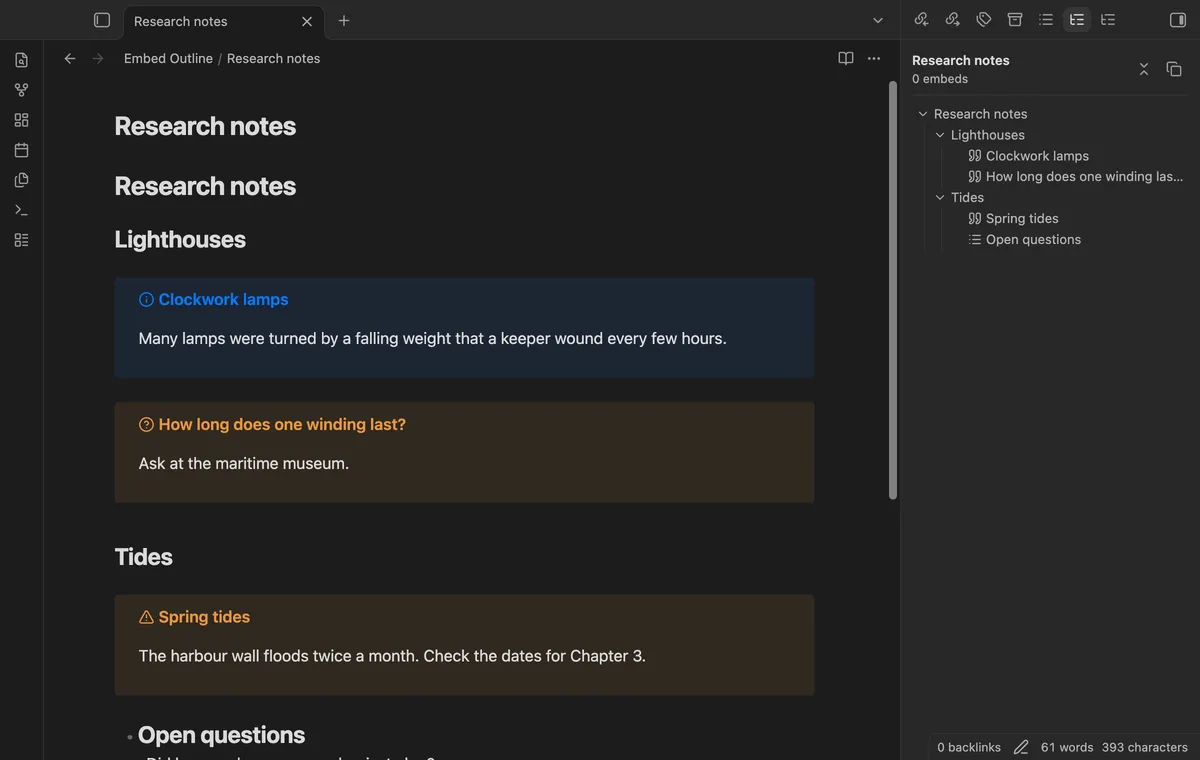The image size is (1200, 760).
Task: Click text Ask at the maritime museum
Action: tap(244, 464)
